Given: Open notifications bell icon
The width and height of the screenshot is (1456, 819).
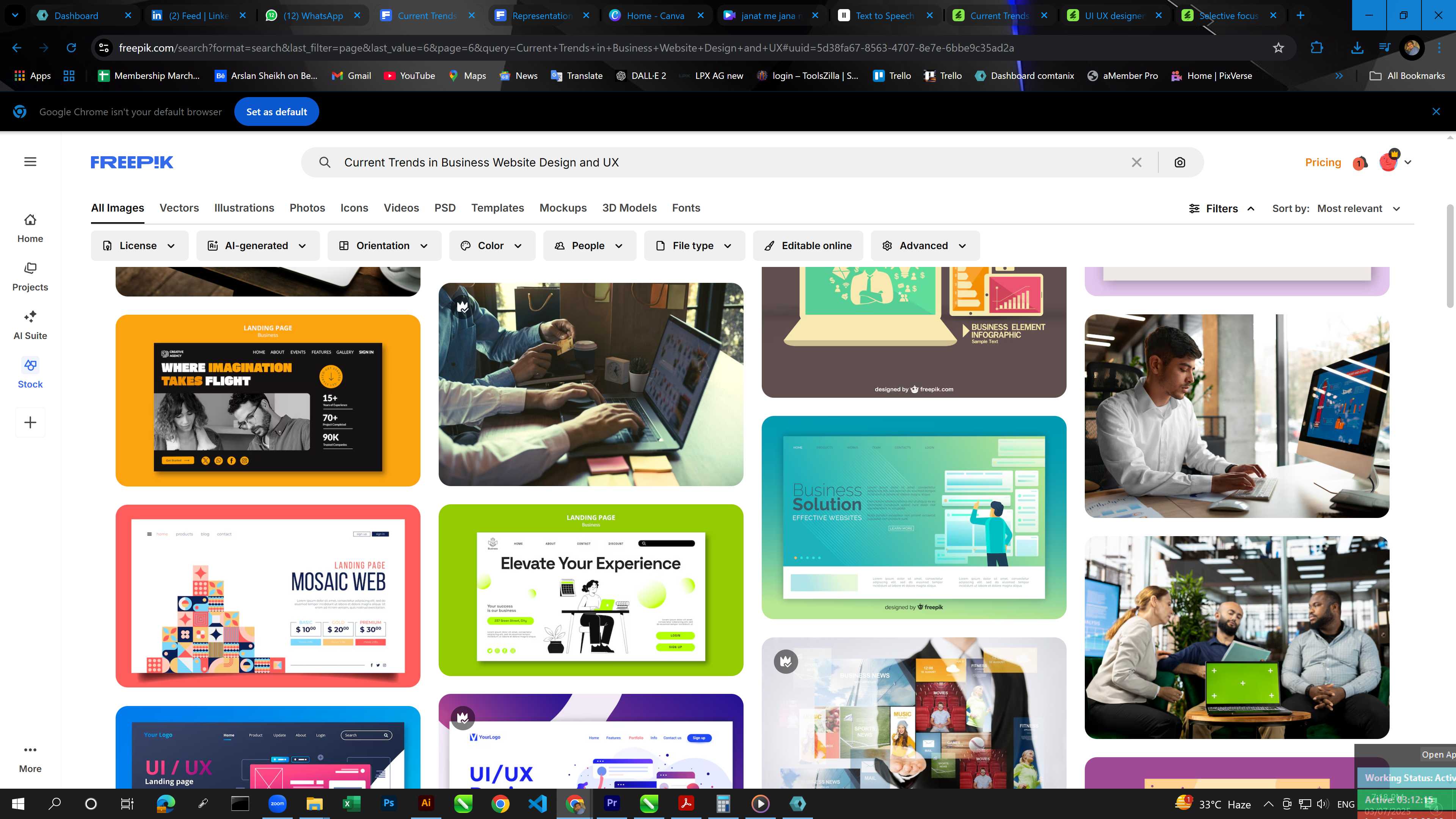Looking at the screenshot, I should coord(1360,163).
